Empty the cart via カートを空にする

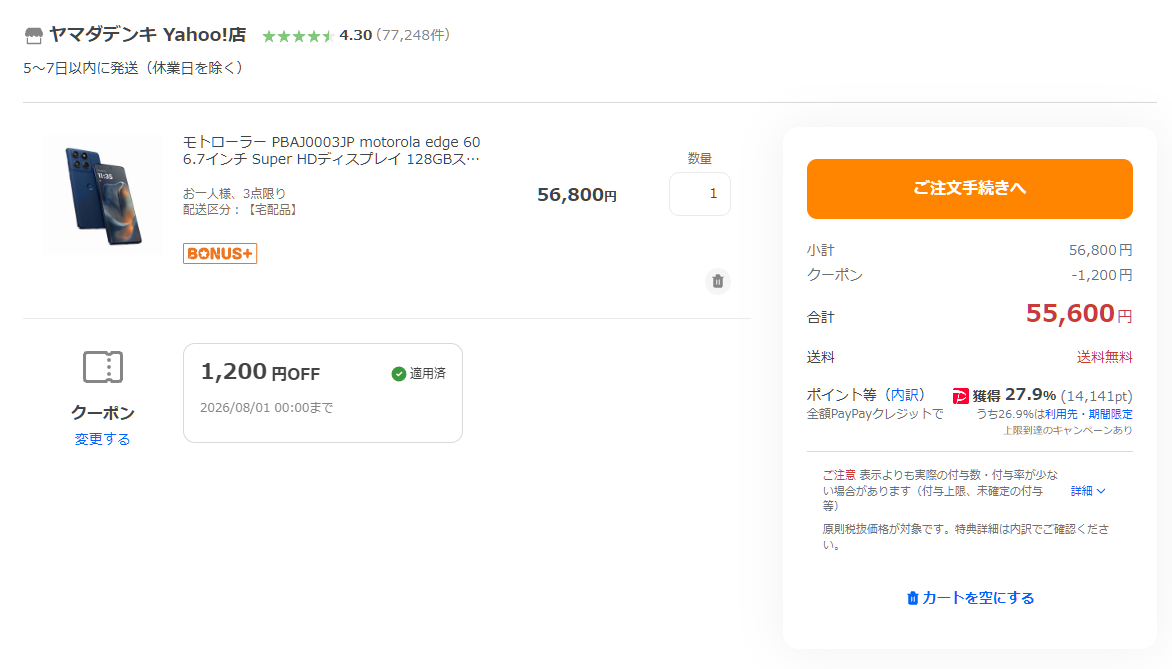(x=969, y=598)
